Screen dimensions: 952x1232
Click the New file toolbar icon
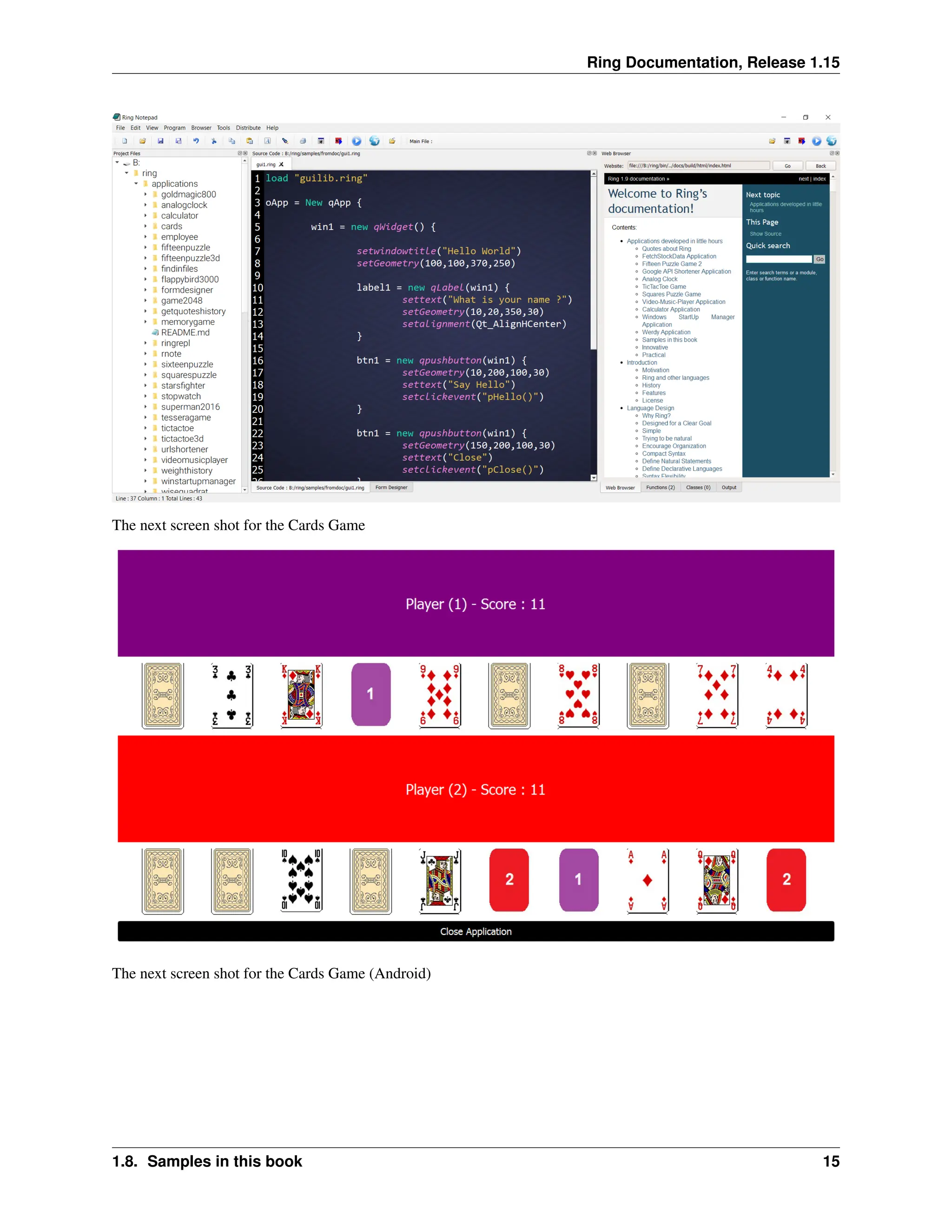click(x=125, y=141)
